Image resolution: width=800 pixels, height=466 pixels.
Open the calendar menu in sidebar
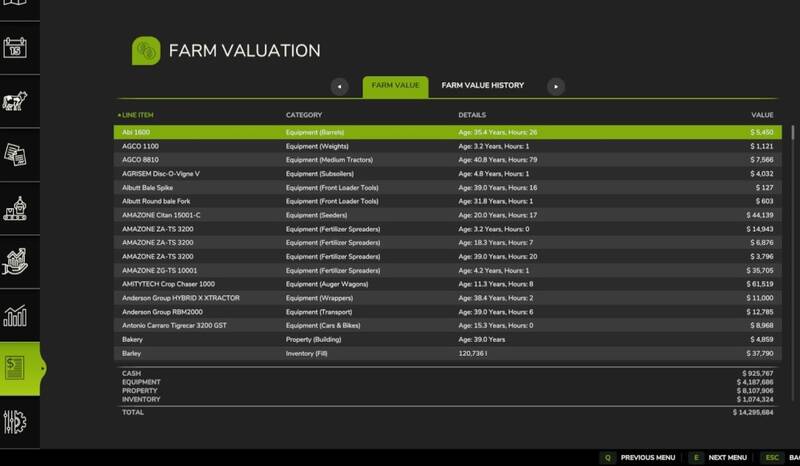(x=17, y=47)
